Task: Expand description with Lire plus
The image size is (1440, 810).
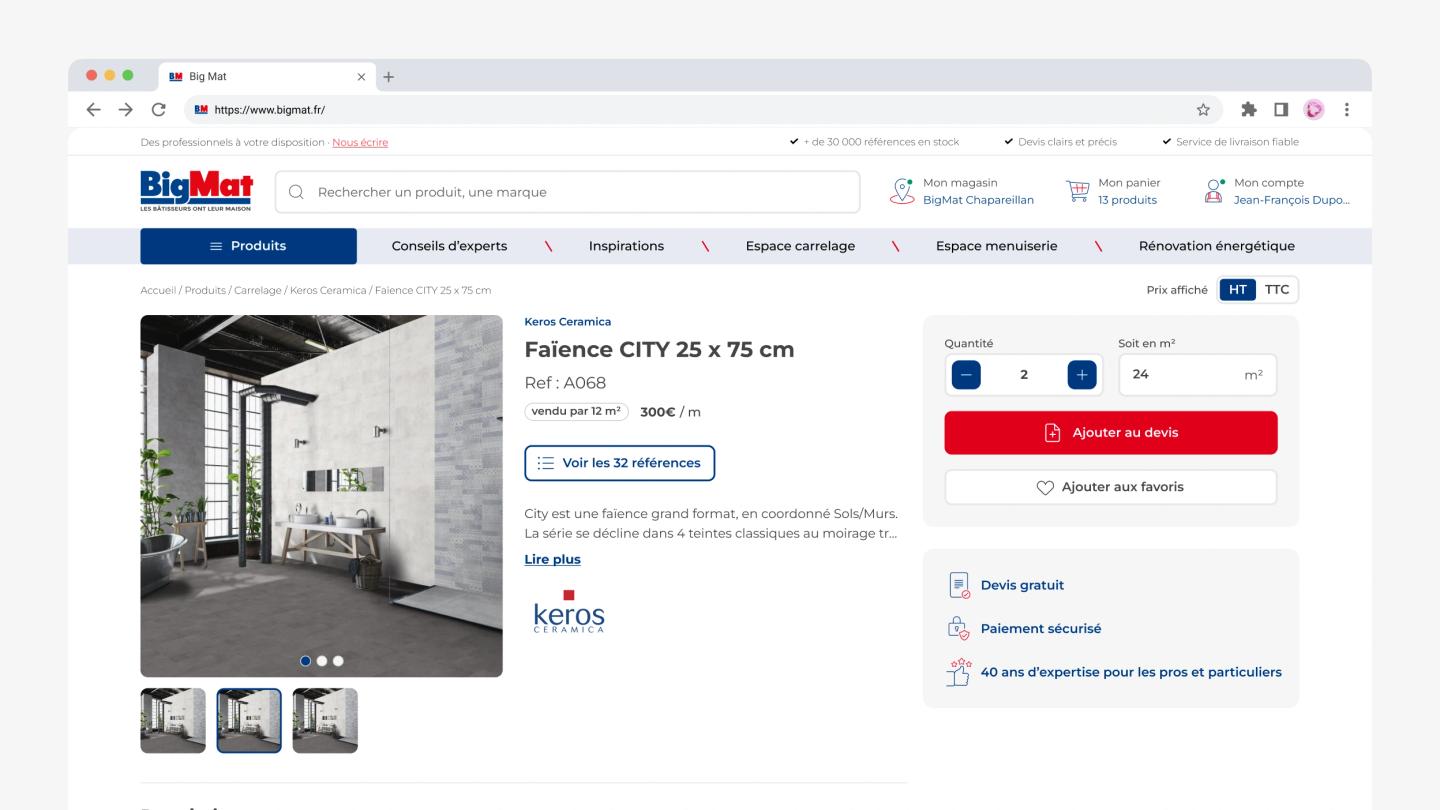Action: point(552,559)
